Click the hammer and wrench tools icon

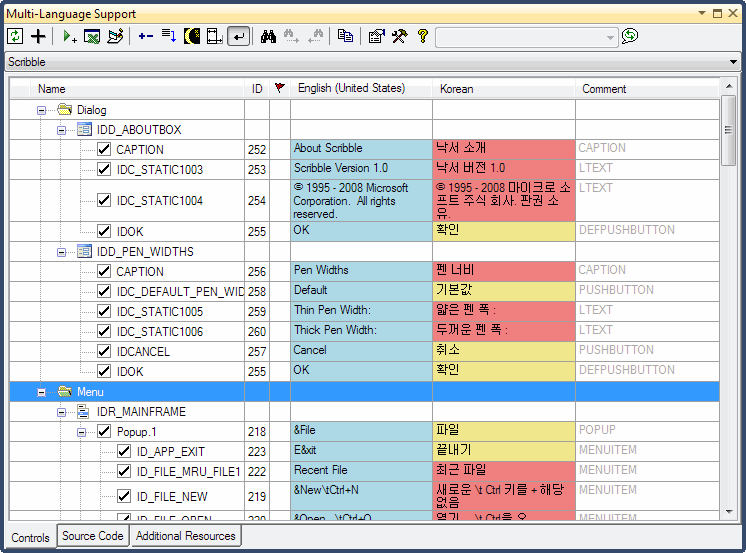pyautogui.click(x=399, y=36)
